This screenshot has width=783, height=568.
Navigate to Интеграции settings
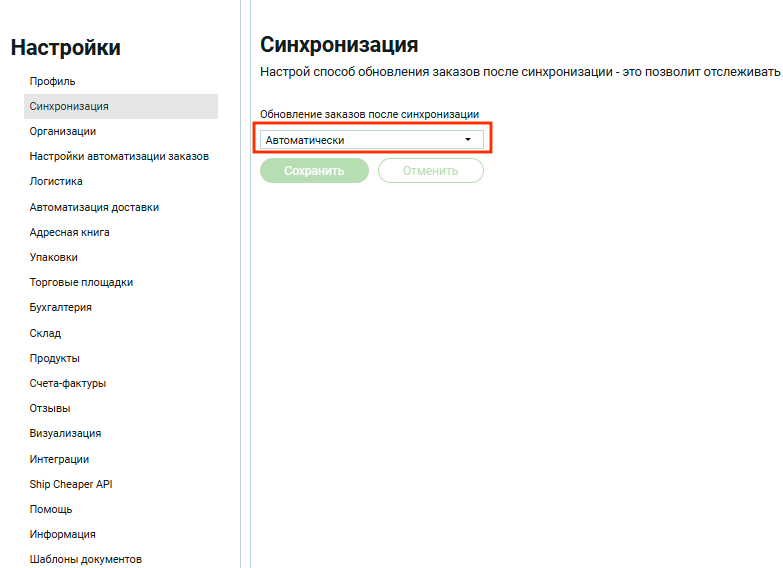click(59, 459)
